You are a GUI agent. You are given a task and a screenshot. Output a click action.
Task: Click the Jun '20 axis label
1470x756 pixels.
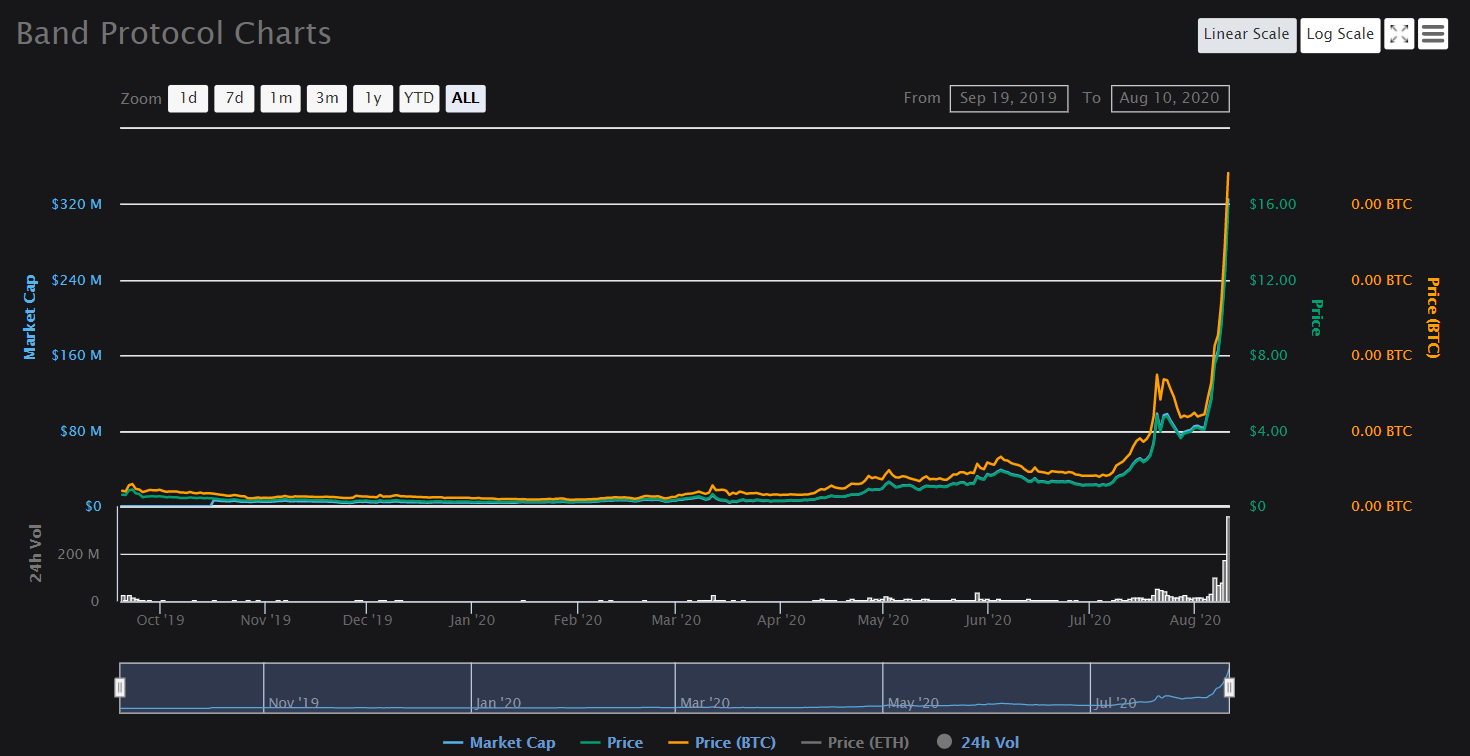988,620
